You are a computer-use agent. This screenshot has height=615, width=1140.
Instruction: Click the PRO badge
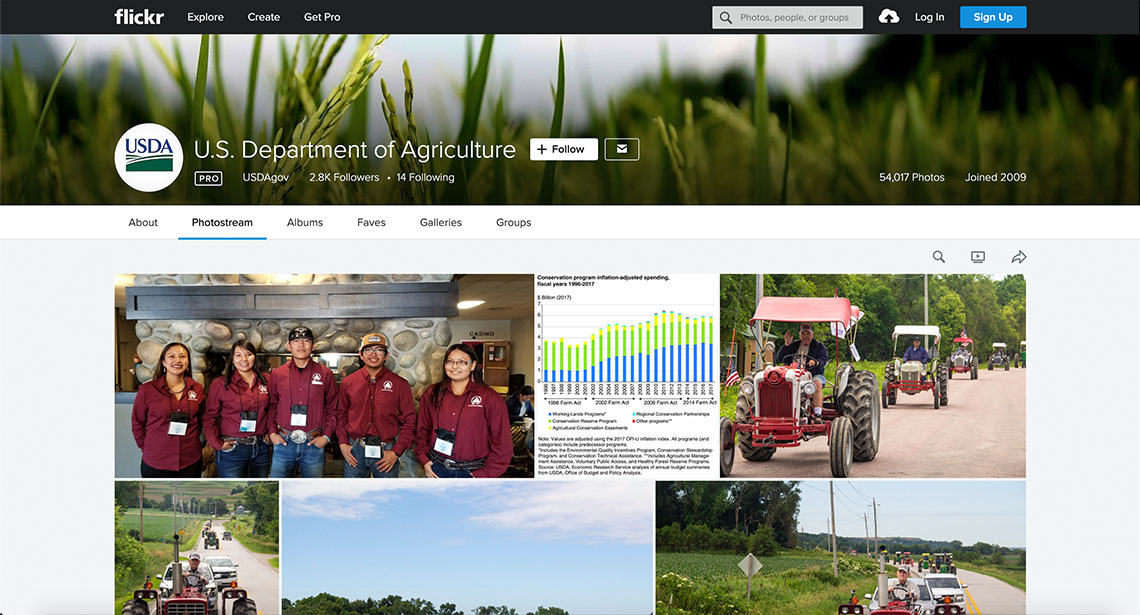pyautogui.click(x=208, y=178)
